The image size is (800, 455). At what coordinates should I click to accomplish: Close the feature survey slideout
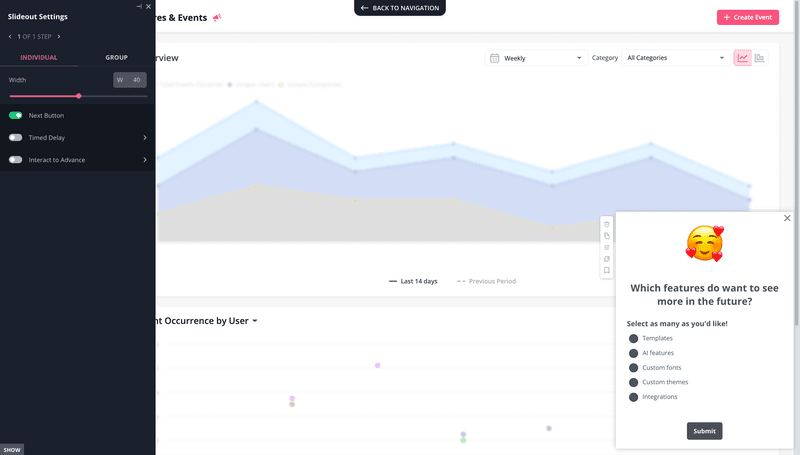787,218
